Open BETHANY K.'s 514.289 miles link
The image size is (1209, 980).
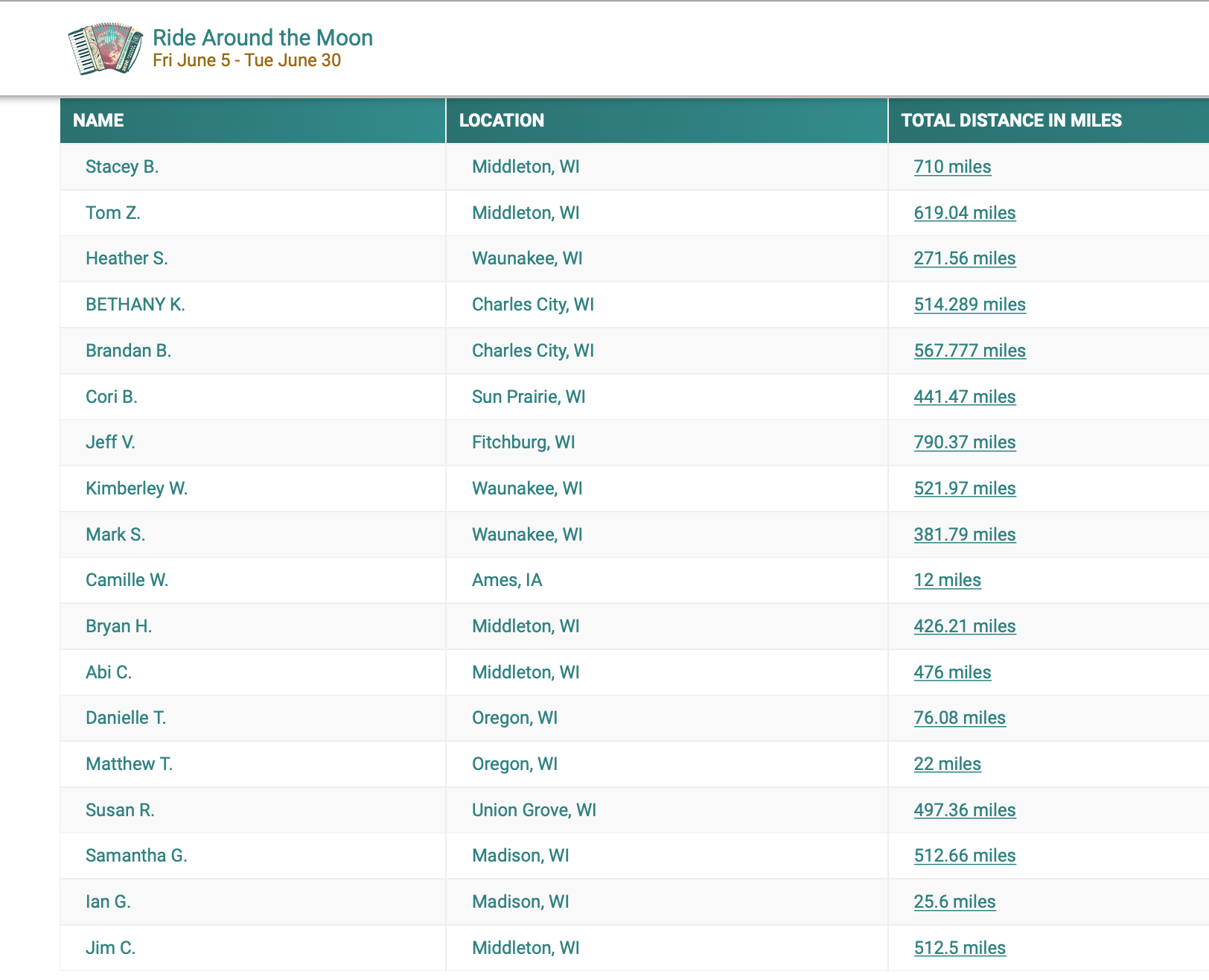click(969, 305)
